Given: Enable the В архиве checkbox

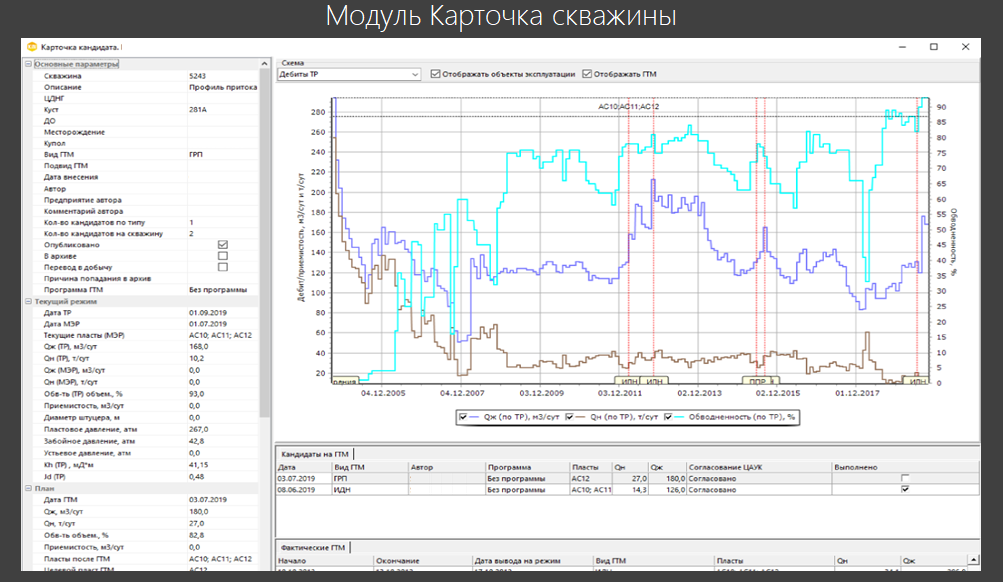Looking at the screenshot, I should point(223,256).
